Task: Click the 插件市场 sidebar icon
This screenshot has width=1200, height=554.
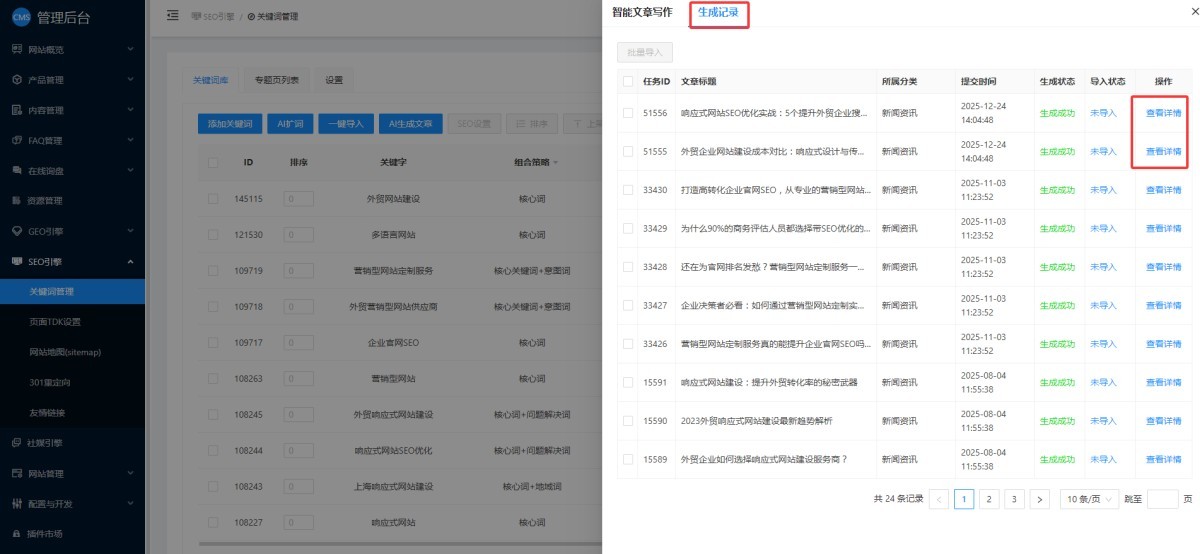Action: tap(17, 533)
